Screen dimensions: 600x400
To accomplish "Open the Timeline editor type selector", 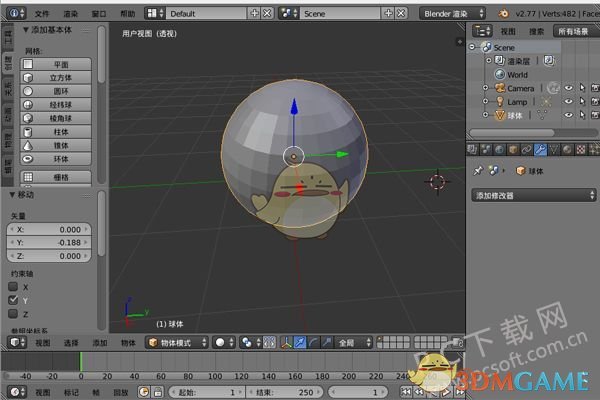I will tap(17, 392).
